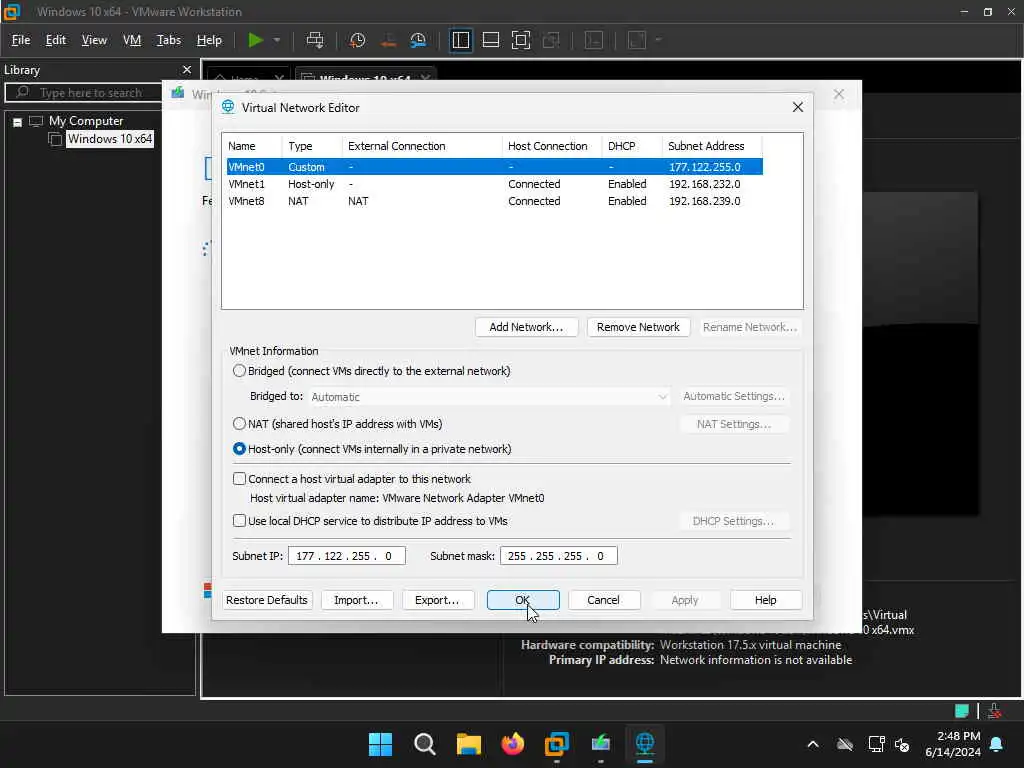Enable Use local DHCP service checkbox
This screenshot has height=768, width=1024.
tap(240, 521)
